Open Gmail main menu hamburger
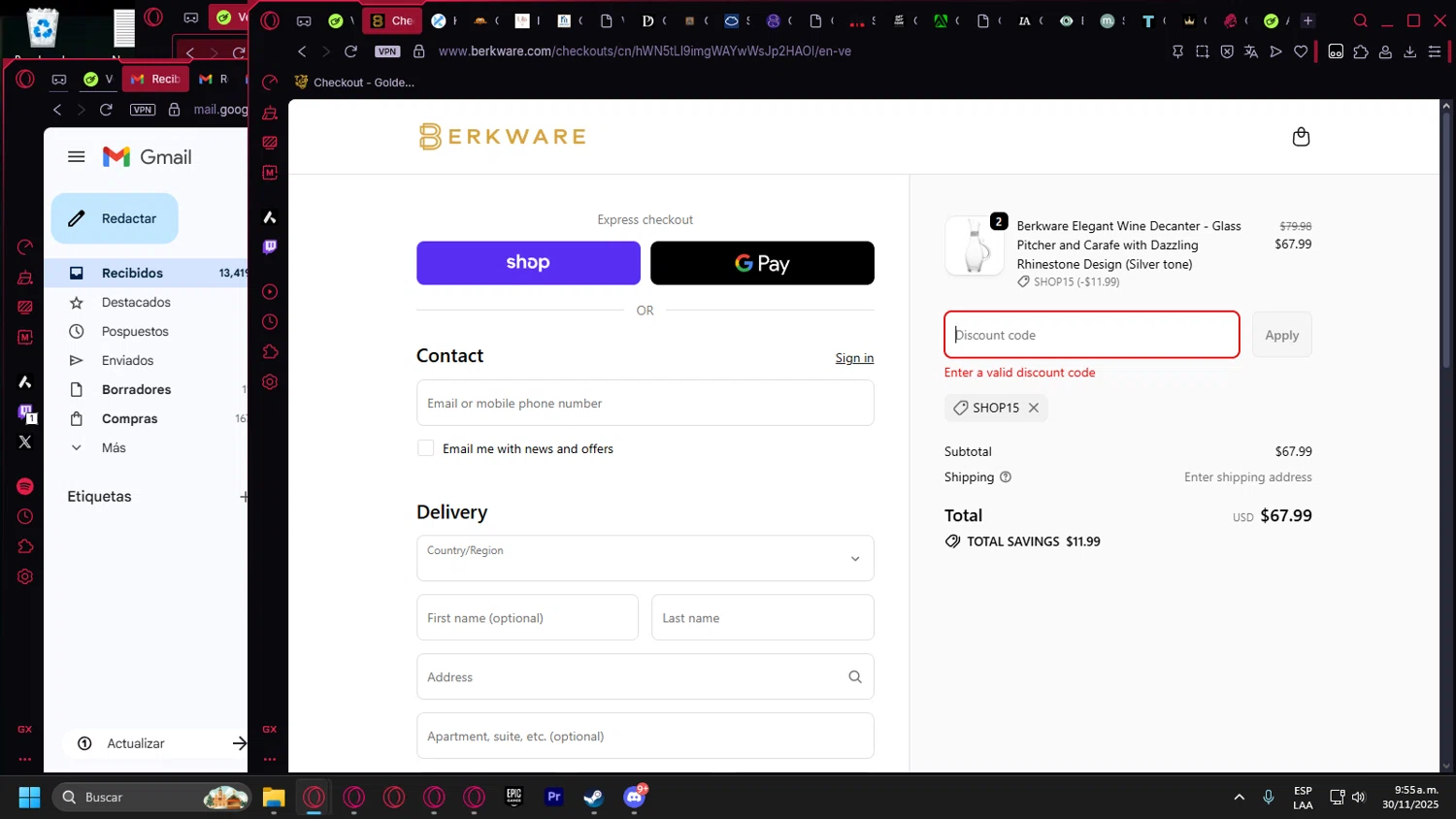This screenshot has height=819, width=1456. pyautogui.click(x=76, y=156)
